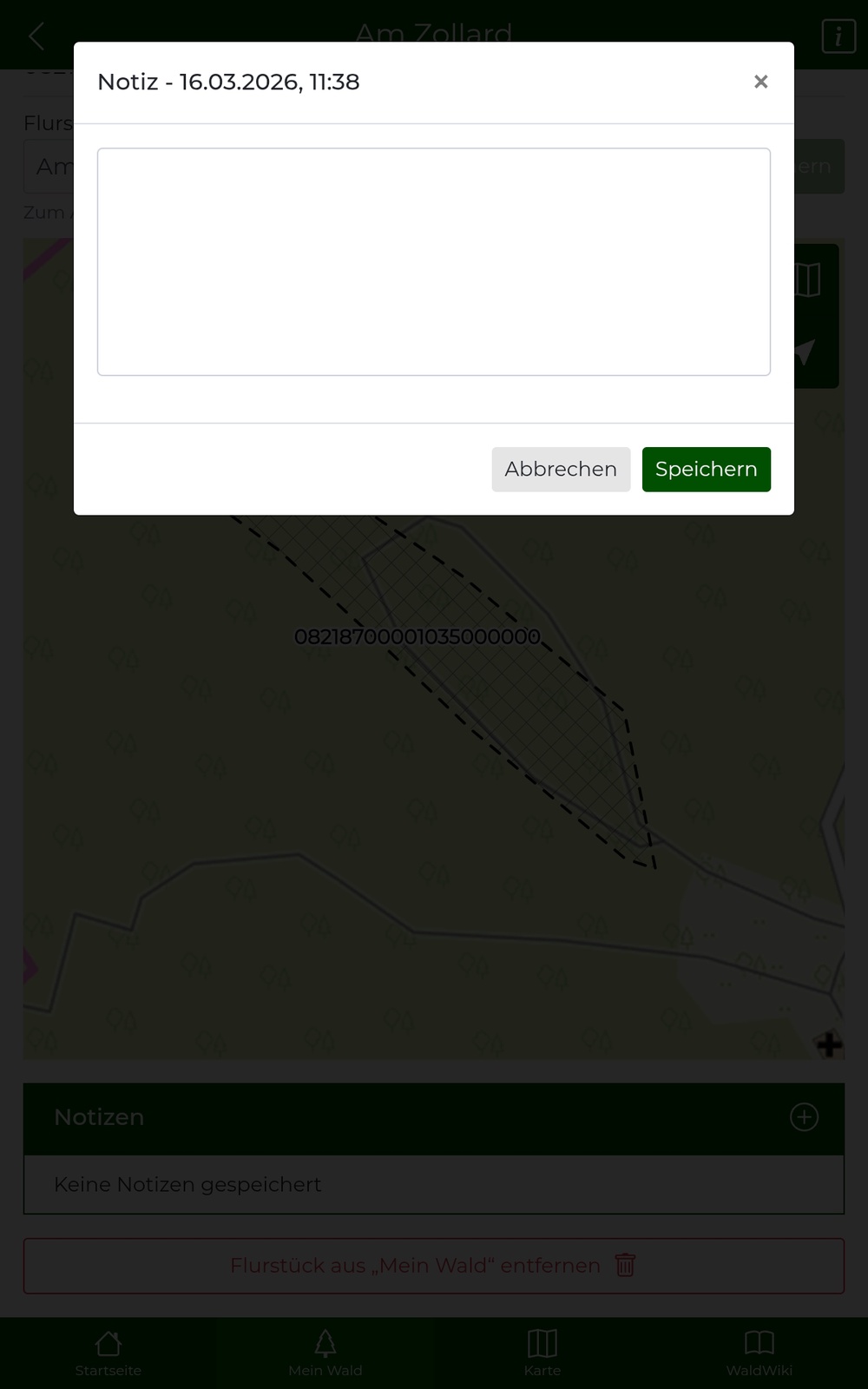Go back with the arrow icon
The image size is (868, 1389).
coord(36,36)
